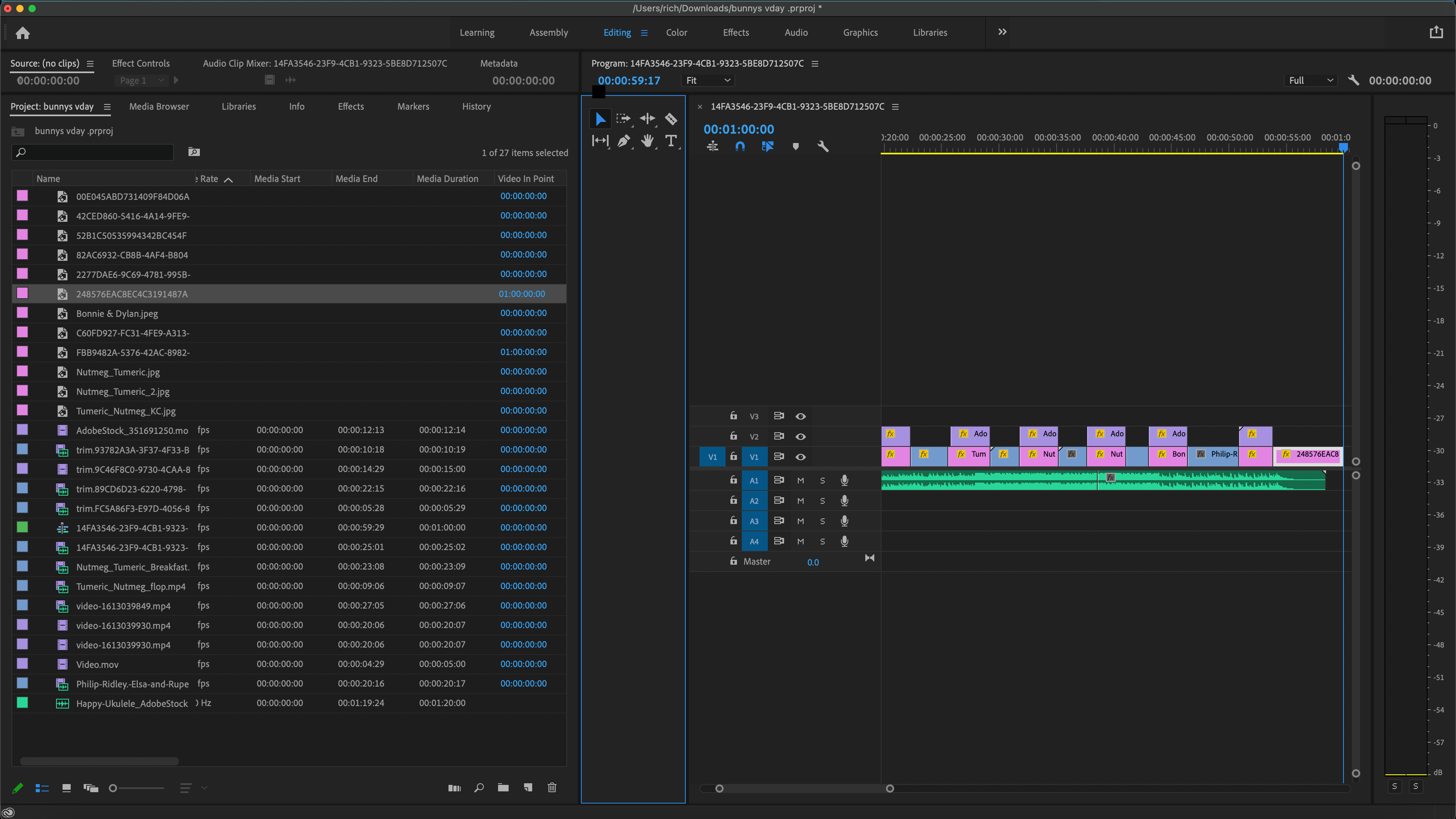1456x819 pixels.
Task: Open the Program monitor panel menu
Action: [x=815, y=63]
